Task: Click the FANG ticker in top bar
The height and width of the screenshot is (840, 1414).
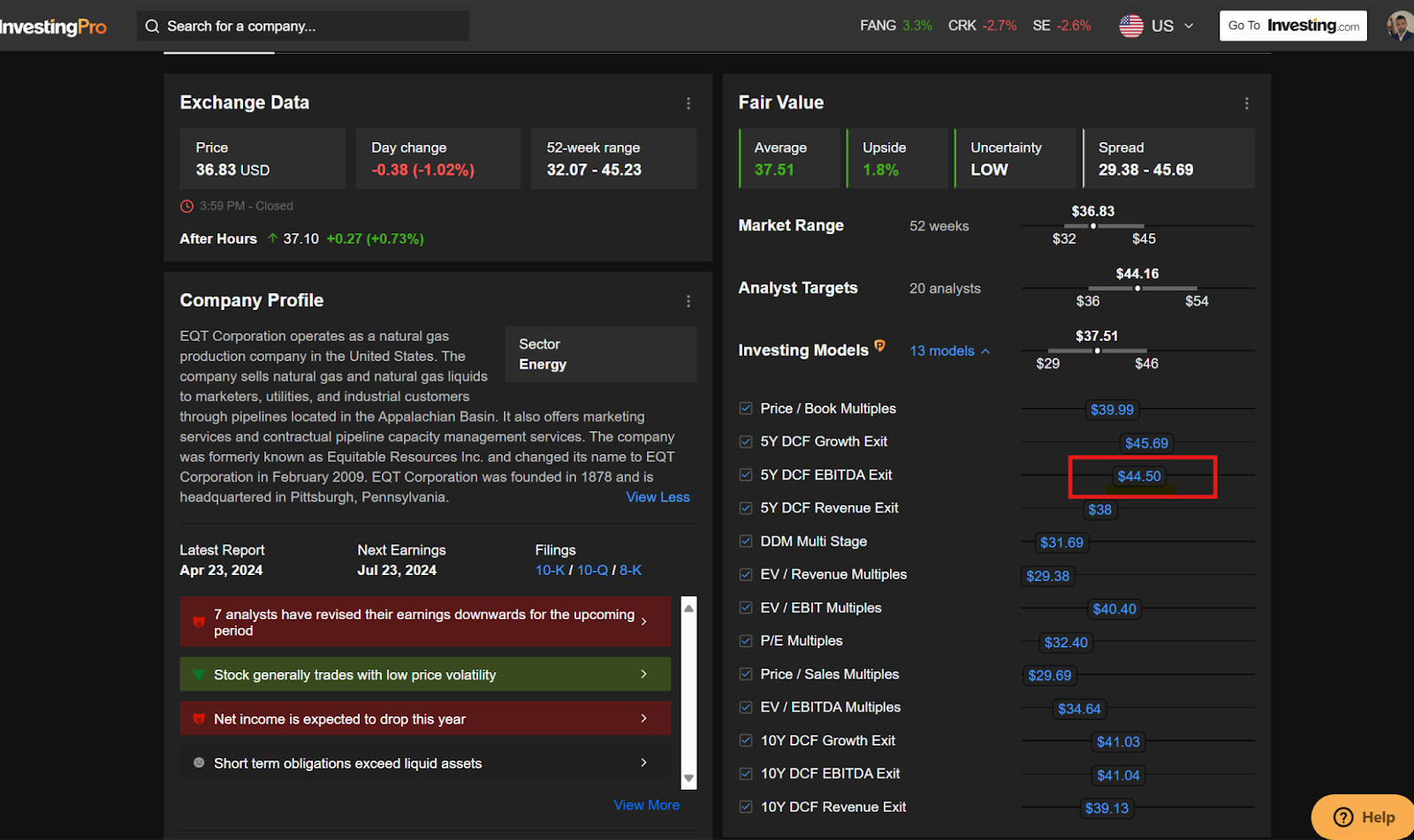Action: point(895,26)
